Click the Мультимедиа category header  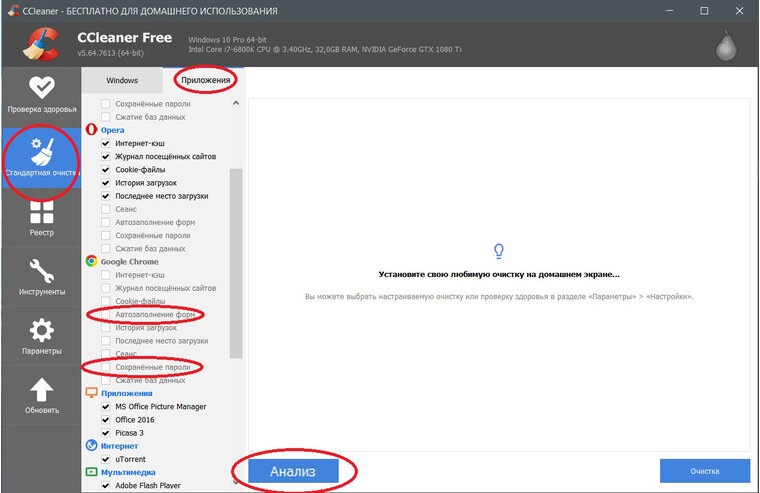tap(128, 472)
